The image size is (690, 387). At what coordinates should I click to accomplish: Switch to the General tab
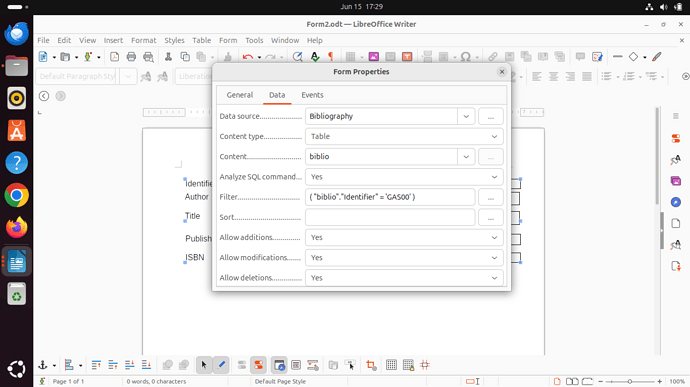point(240,95)
